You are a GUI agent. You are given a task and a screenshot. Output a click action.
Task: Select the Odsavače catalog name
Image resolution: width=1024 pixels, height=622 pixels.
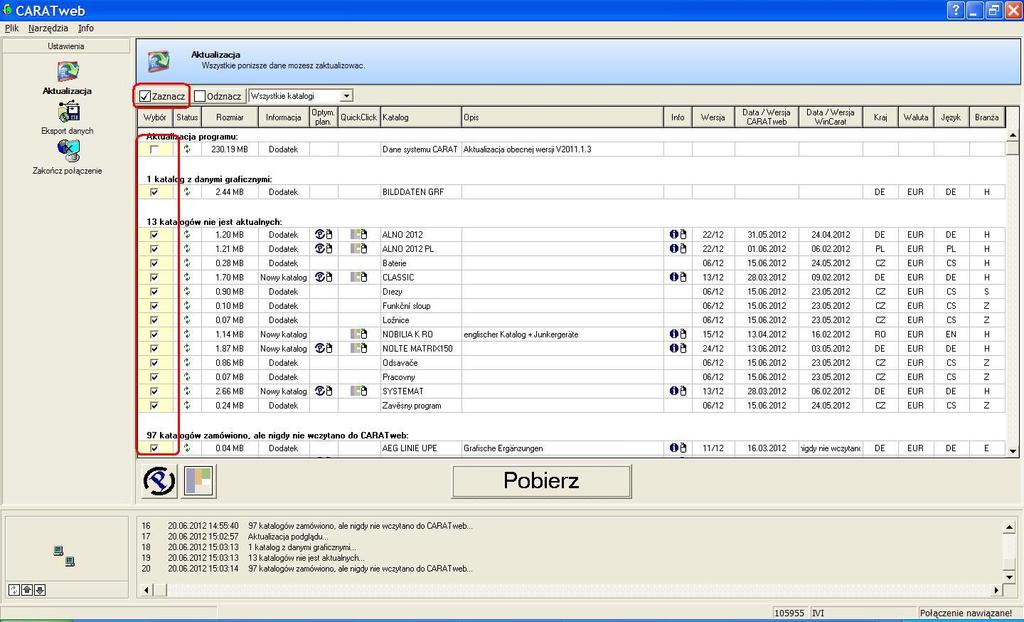click(x=400, y=363)
